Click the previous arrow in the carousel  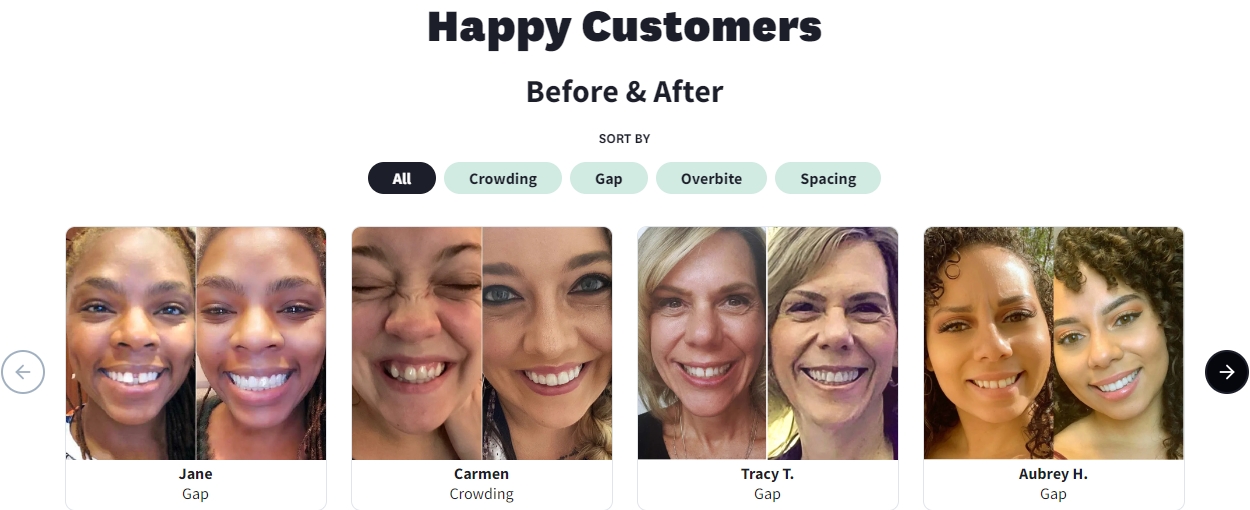coord(23,372)
